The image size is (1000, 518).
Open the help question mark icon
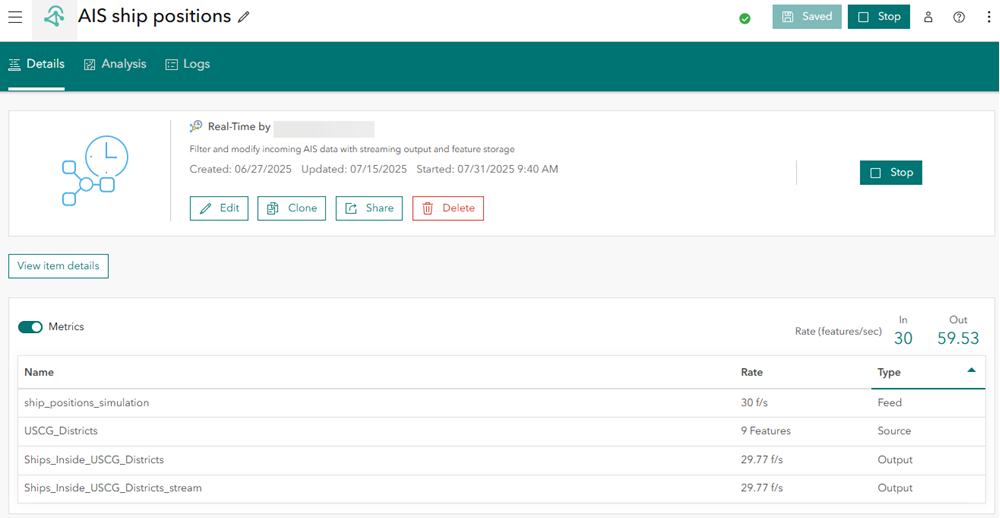click(x=959, y=17)
